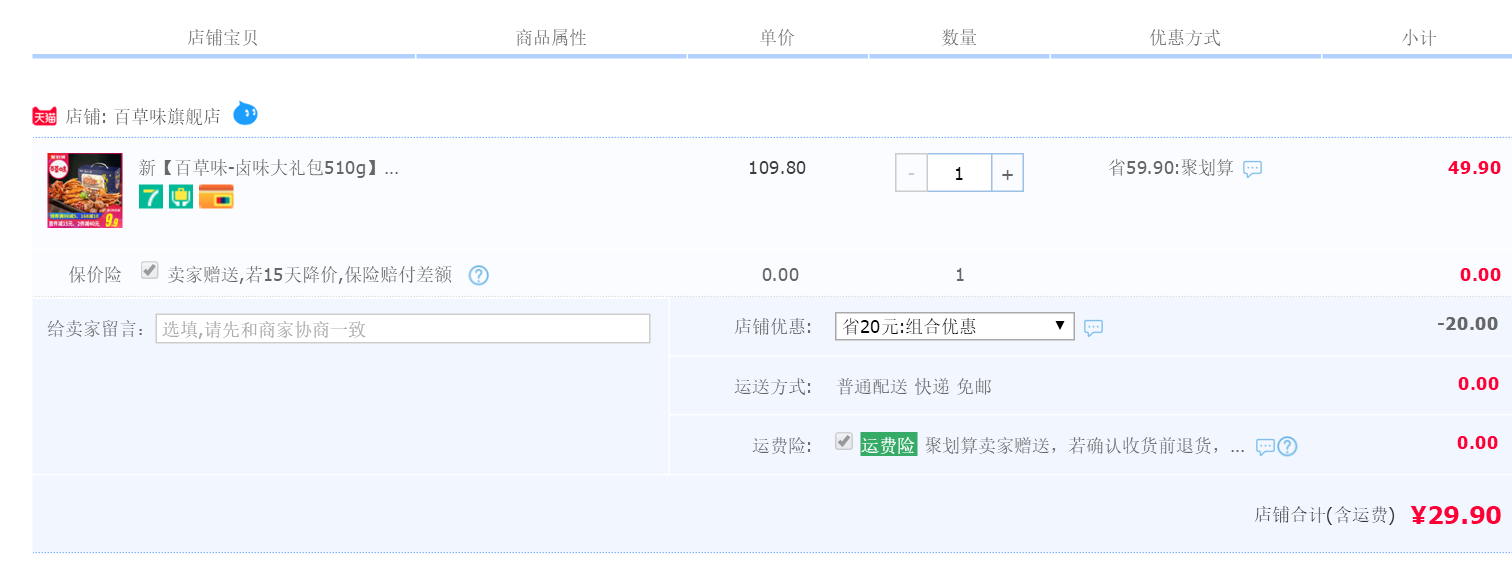1512x563 pixels.
Task: Open the comment bubble on 运费险 row
Action: pos(1265,447)
